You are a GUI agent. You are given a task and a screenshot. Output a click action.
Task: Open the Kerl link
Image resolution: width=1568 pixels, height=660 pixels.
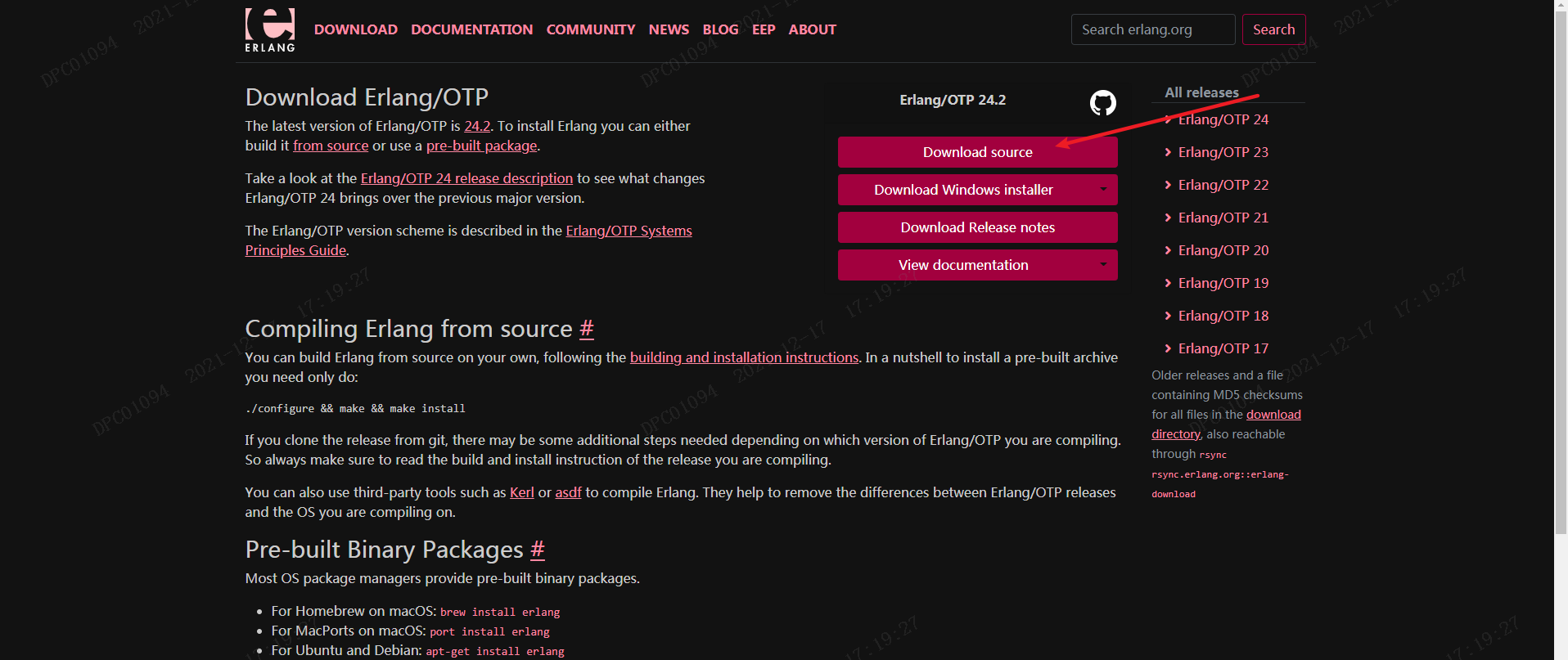521,492
